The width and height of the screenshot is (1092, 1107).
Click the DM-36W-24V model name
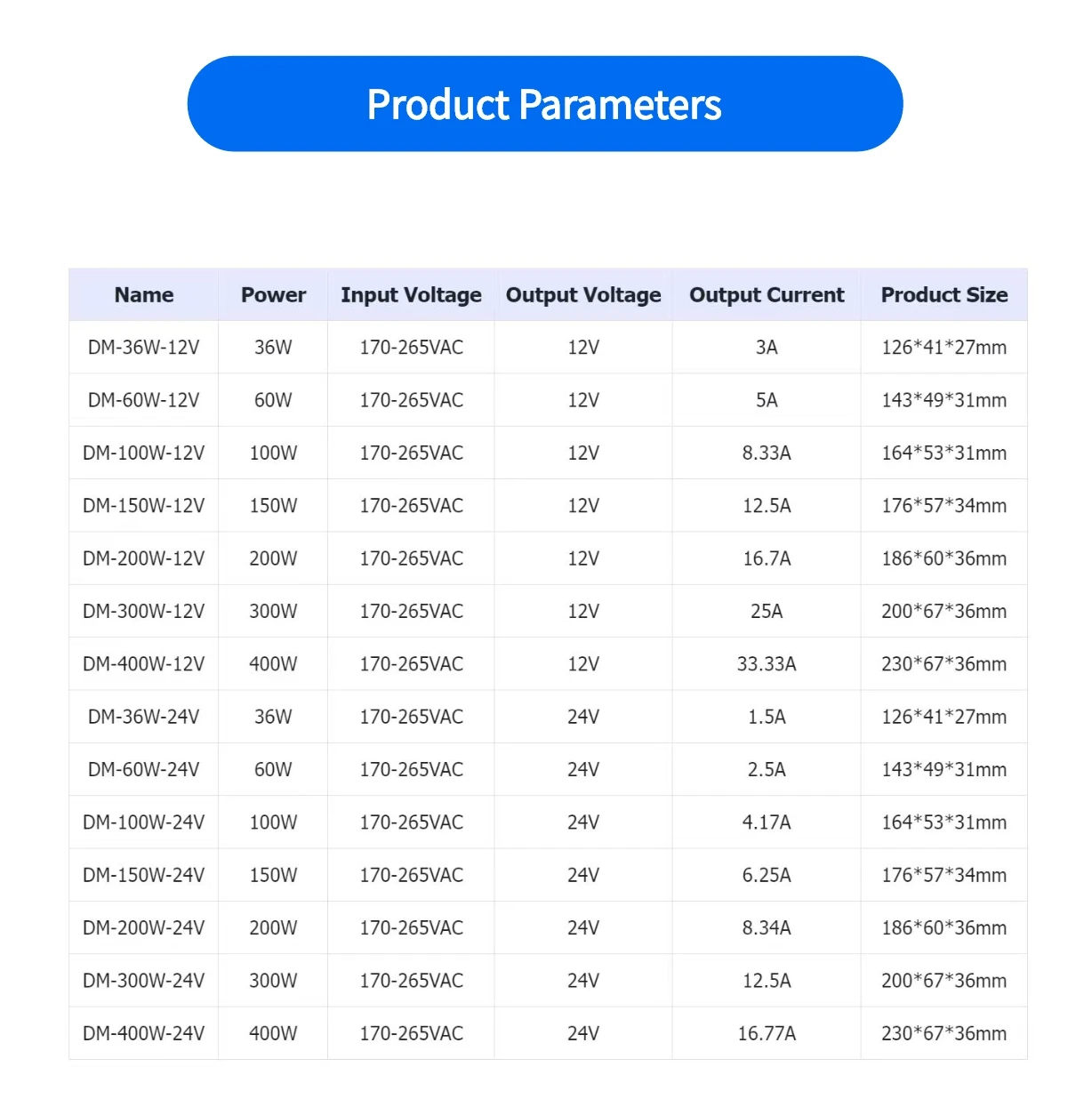(144, 717)
